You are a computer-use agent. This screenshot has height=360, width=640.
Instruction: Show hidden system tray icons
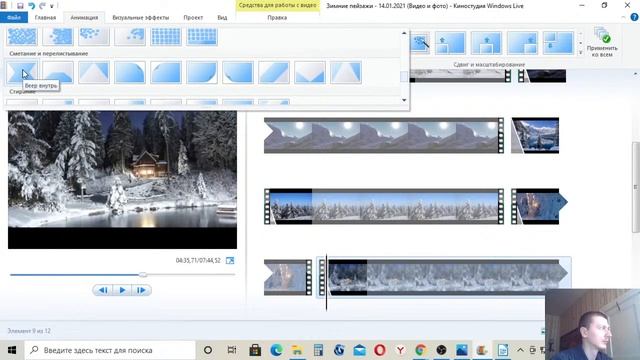[x=520, y=350]
